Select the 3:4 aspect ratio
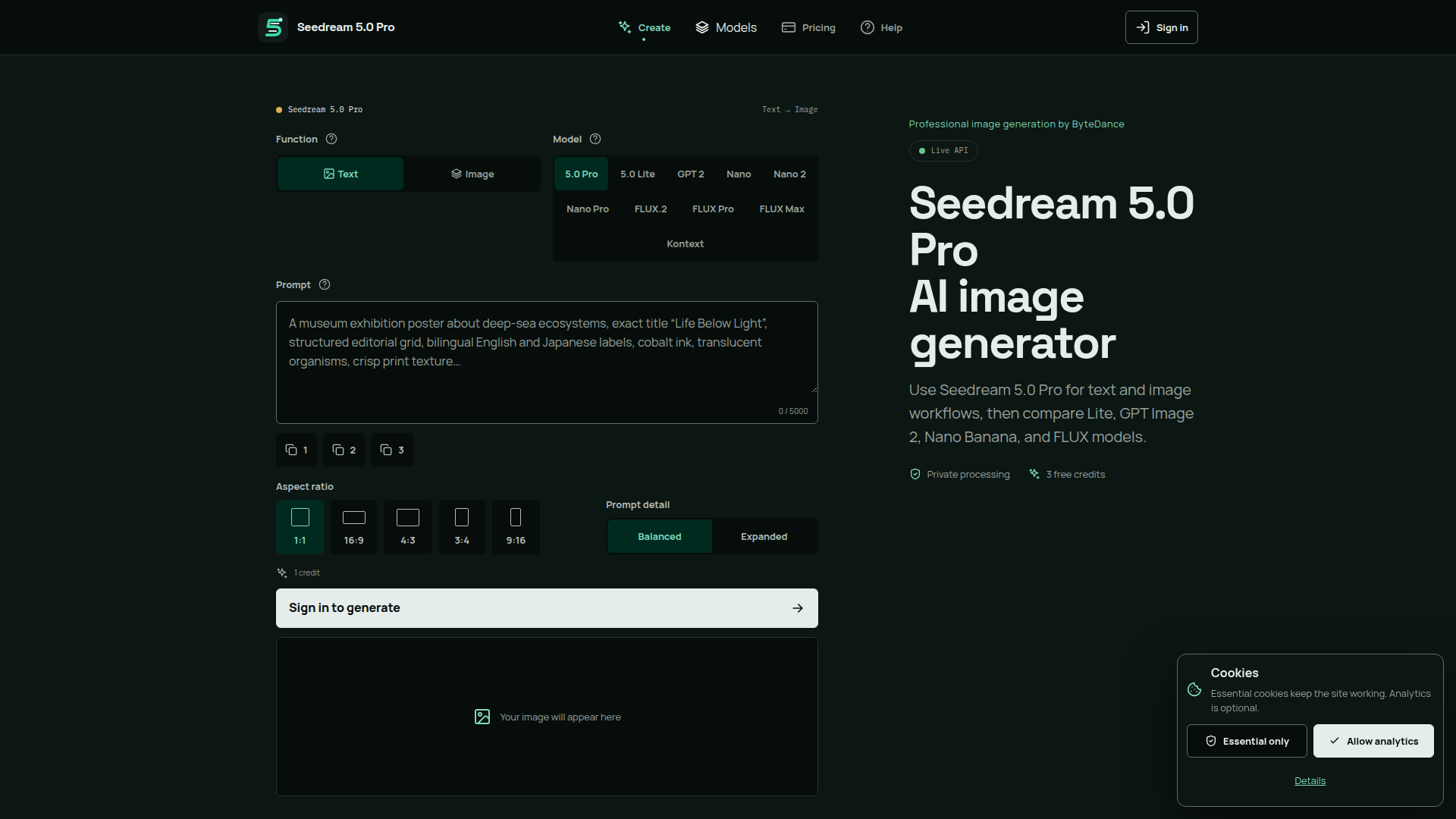Image resolution: width=1456 pixels, height=819 pixels. (462, 527)
